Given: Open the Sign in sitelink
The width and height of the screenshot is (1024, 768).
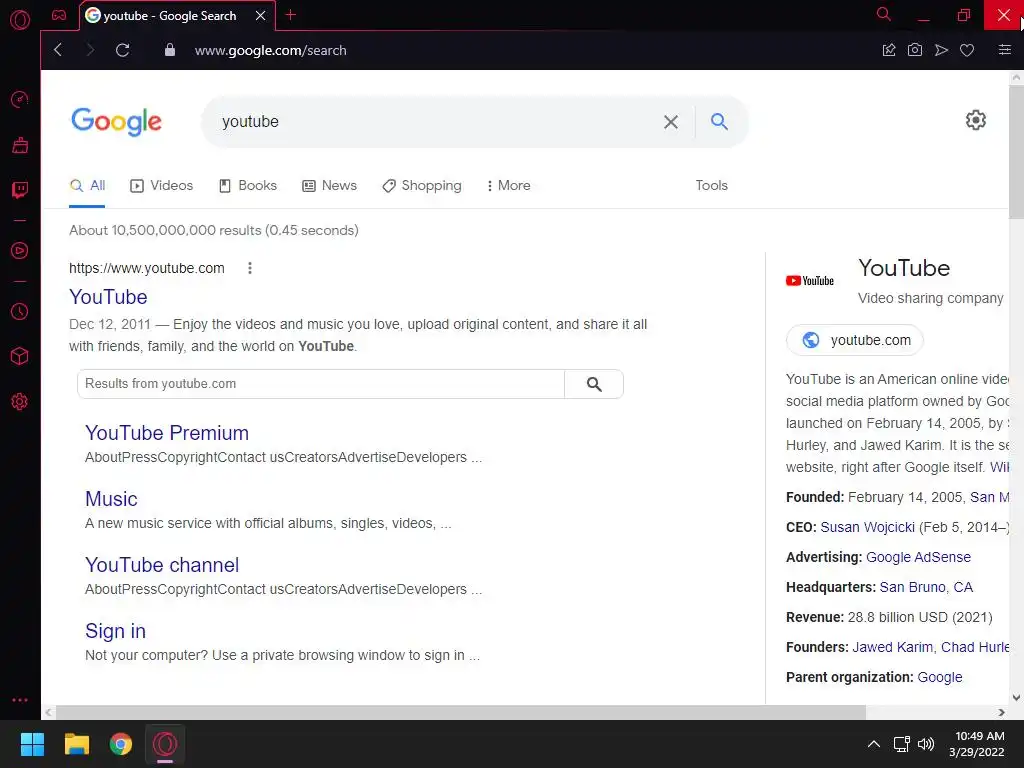Looking at the screenshot, I should (115, 631).
